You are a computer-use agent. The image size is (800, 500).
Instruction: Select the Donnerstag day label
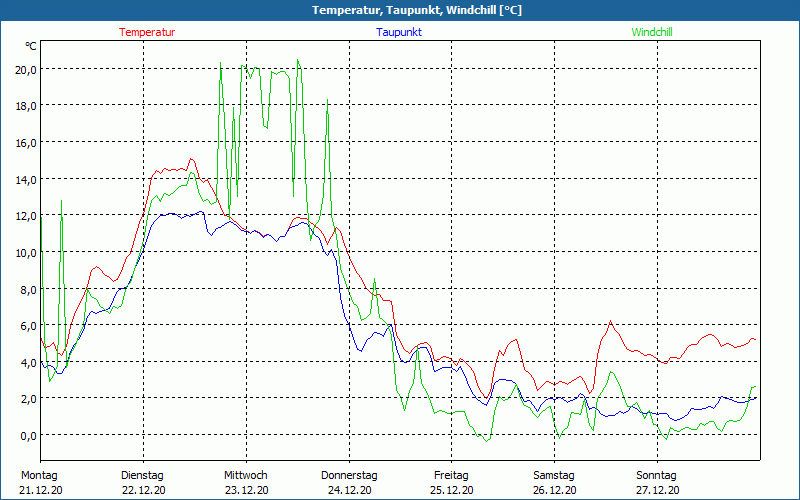[x=349, y=475]
